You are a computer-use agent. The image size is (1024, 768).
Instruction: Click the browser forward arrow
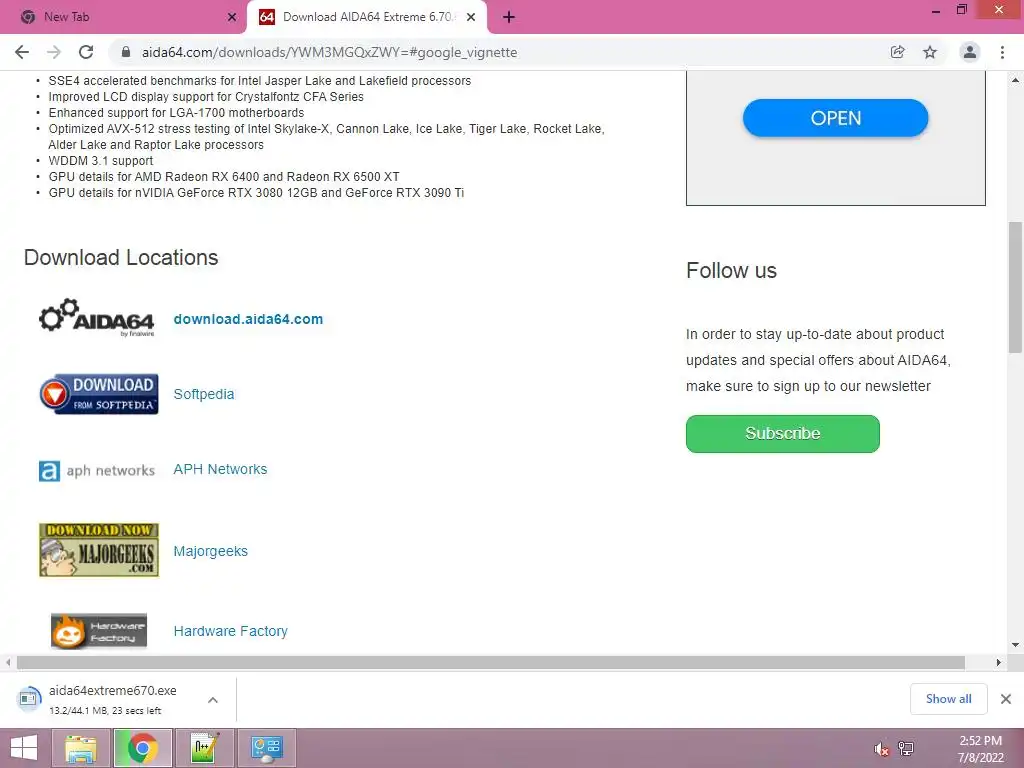click(x=54, y=52)
